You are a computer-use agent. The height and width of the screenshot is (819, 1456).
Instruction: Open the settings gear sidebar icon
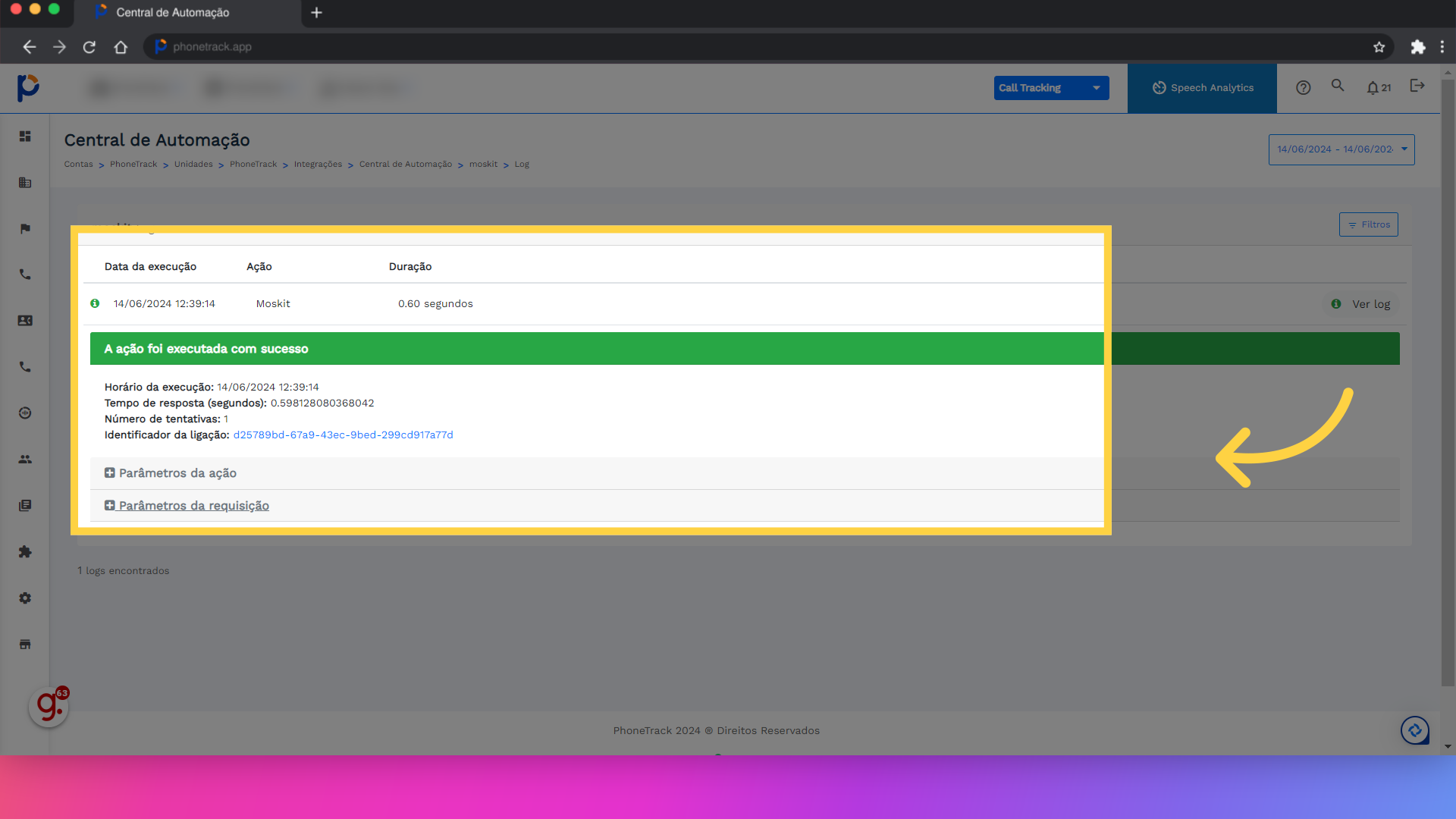tap(25, 598)
